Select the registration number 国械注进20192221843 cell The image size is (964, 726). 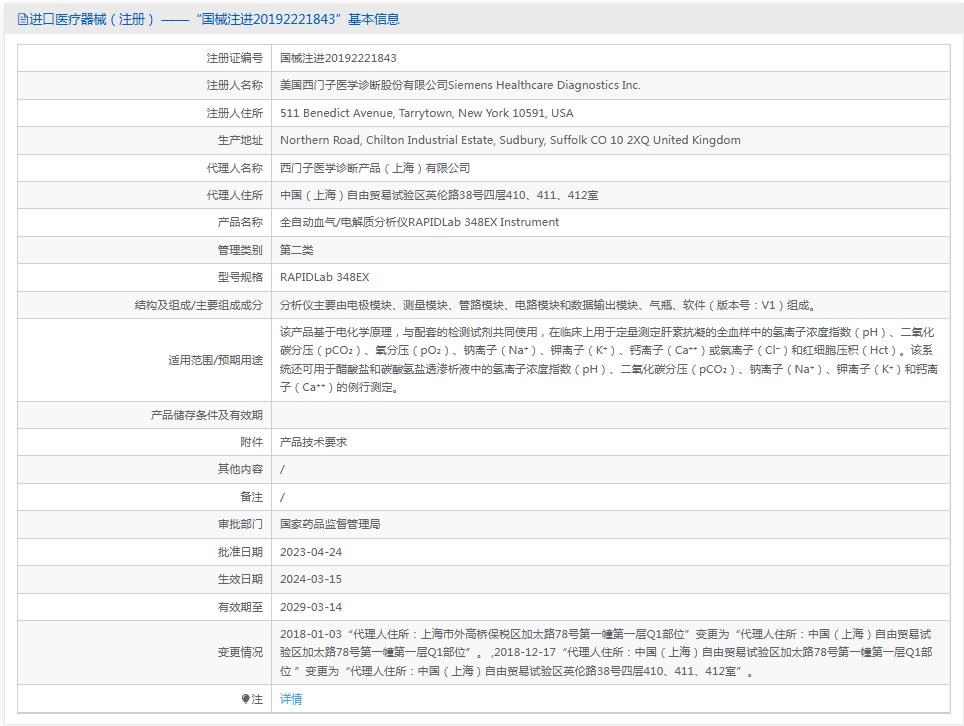click(338, 58)
